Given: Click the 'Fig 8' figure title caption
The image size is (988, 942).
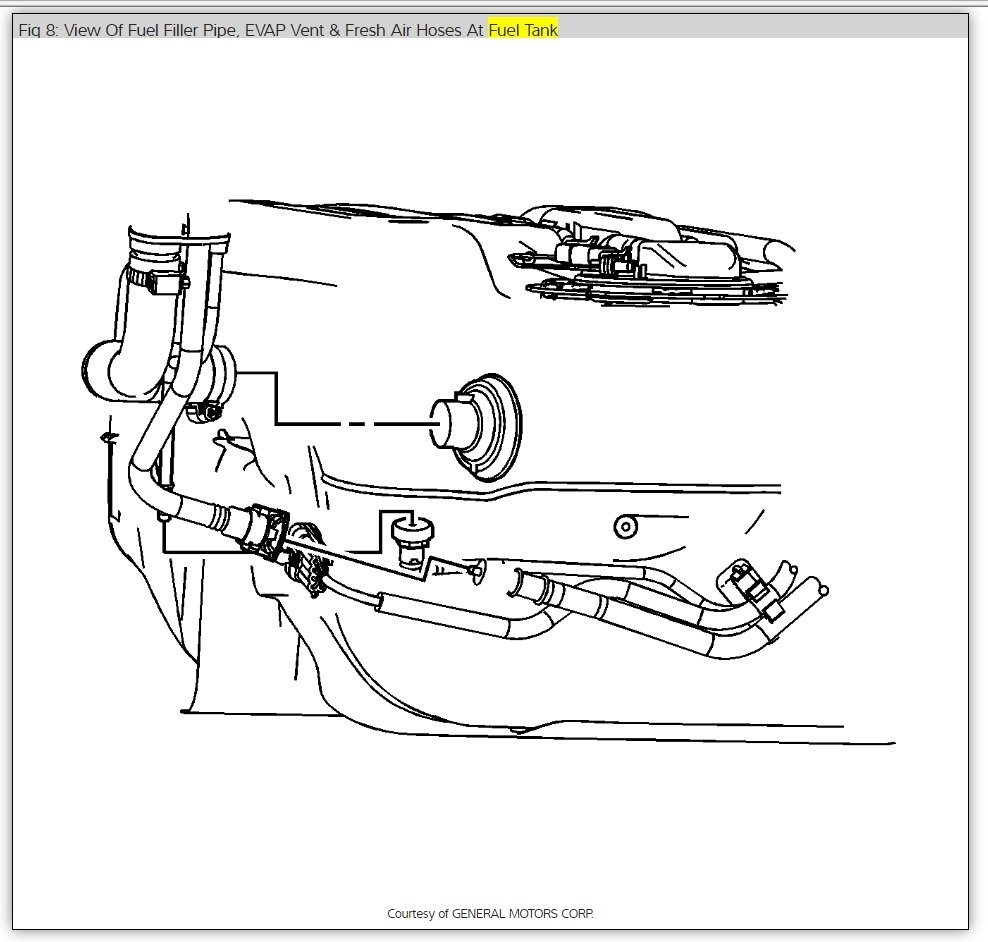Looking at the screenshot, I should tap(288, 30).
